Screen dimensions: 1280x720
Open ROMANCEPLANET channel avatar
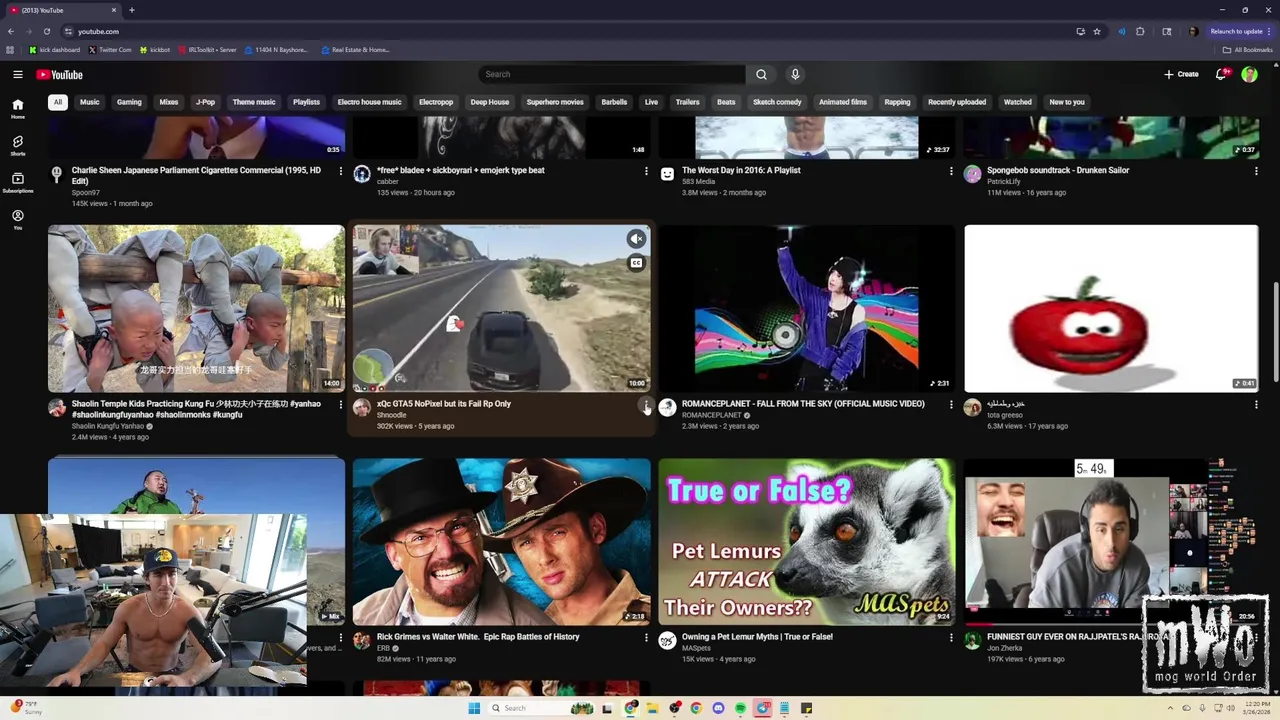click(667, 407)
